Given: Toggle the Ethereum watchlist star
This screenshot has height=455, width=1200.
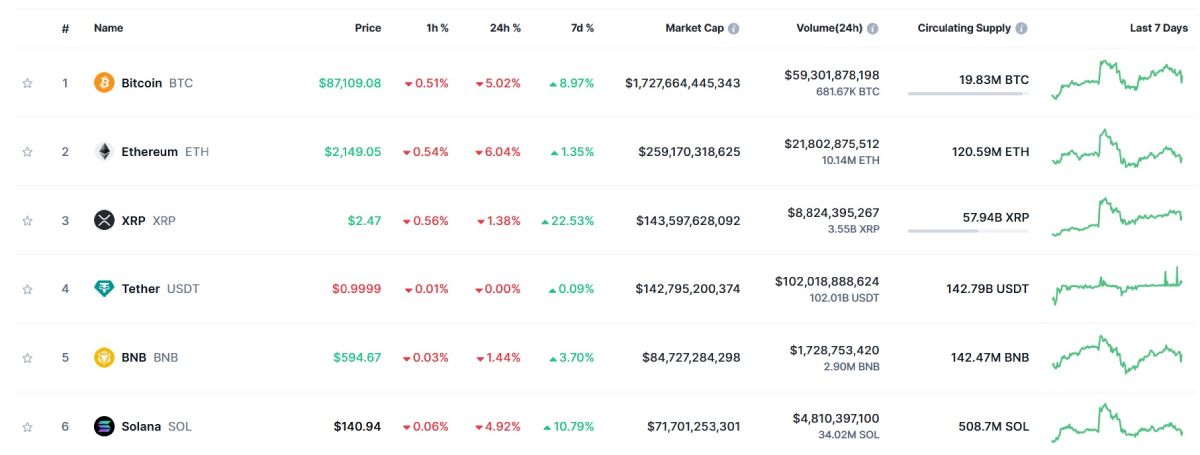Looking at the screenshot, I should click(x=27, y=152).
